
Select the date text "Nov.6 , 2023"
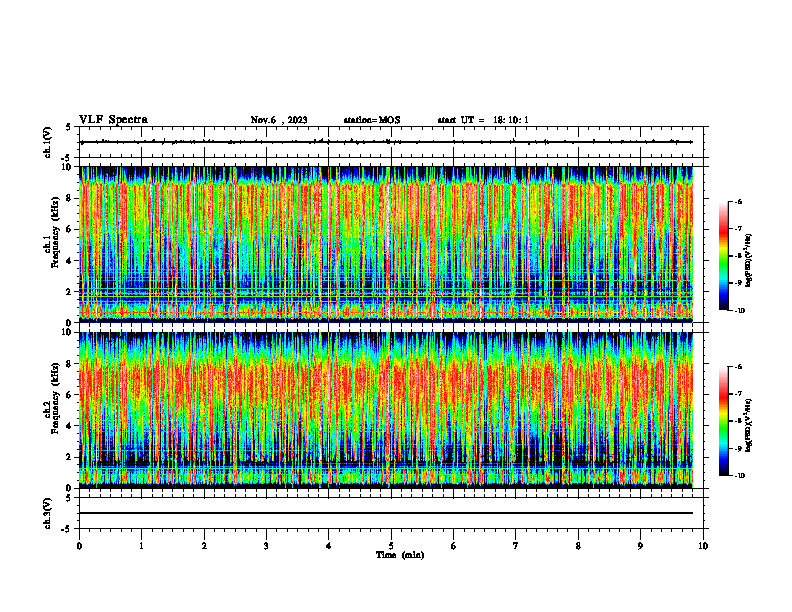(x=279, y=120)
